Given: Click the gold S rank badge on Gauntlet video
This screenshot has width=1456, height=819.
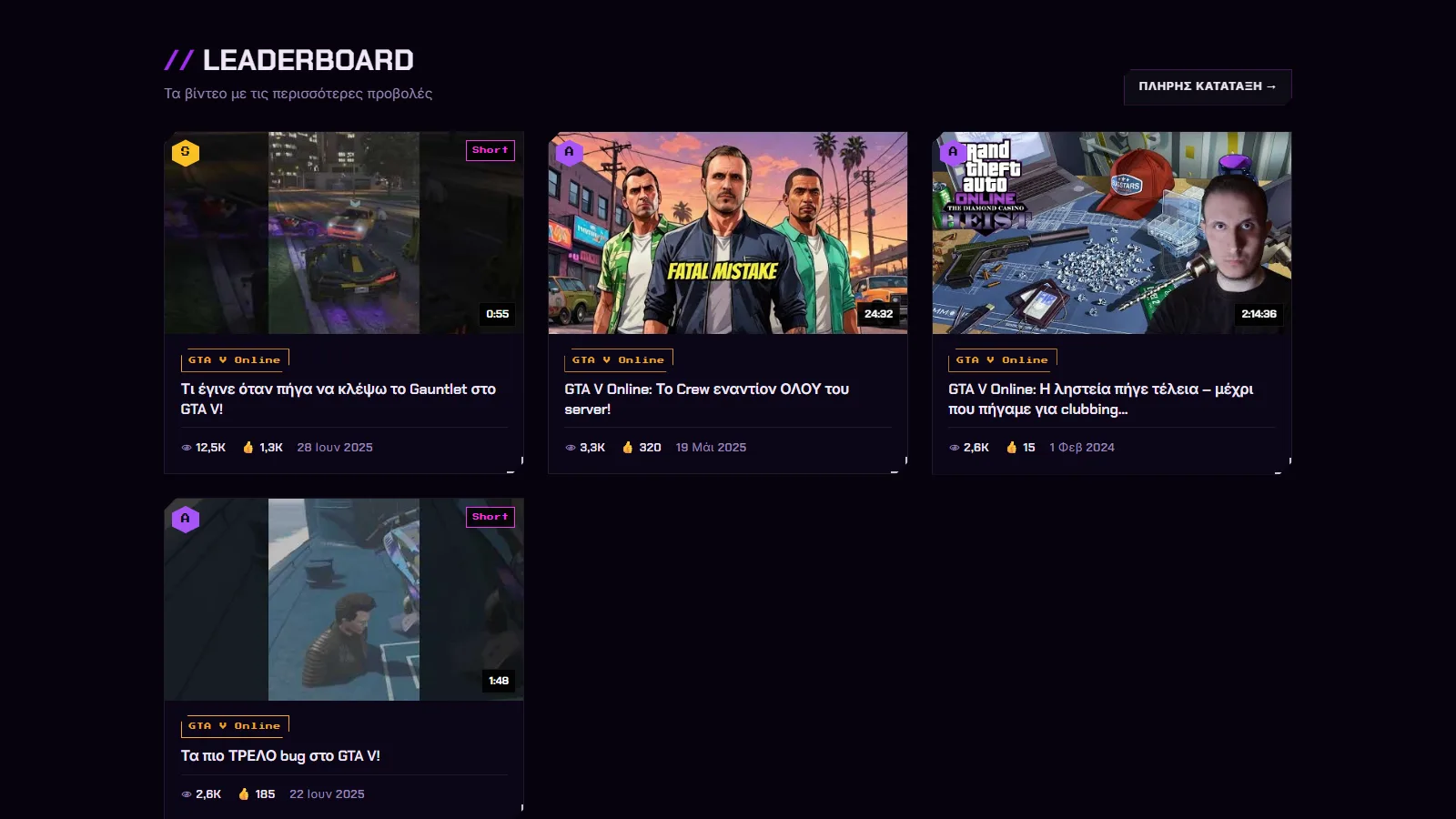Looking at the screenshot, I should (x=186, y=152).
